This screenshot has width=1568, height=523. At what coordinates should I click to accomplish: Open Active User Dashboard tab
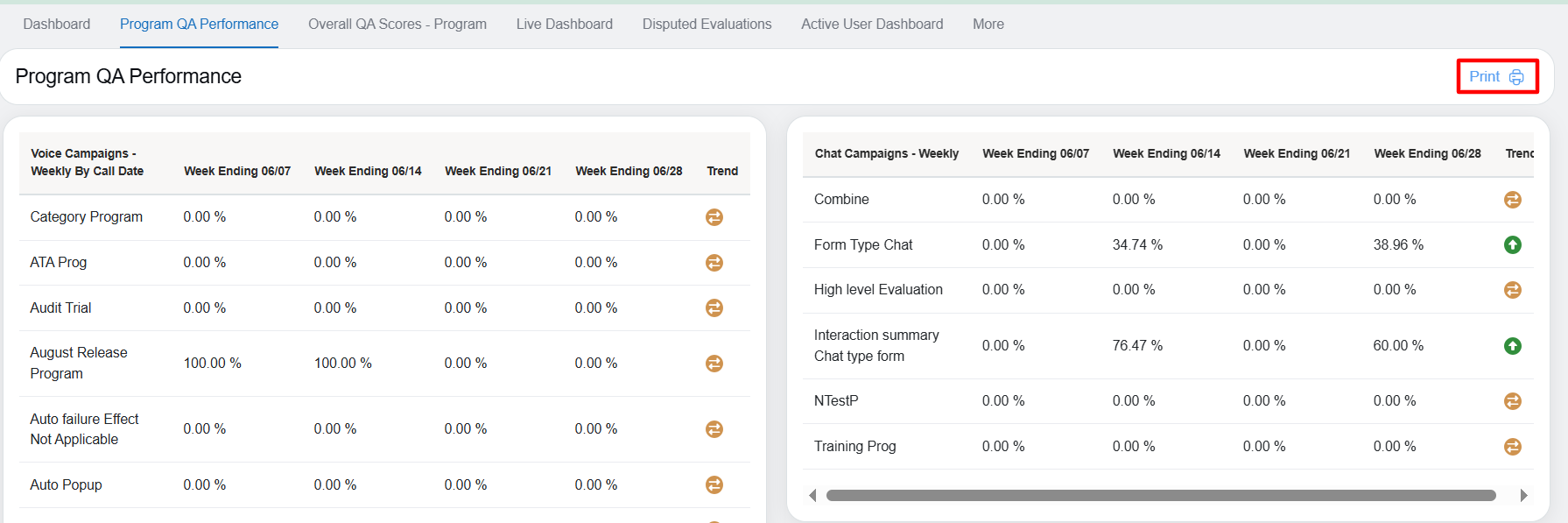871,25
